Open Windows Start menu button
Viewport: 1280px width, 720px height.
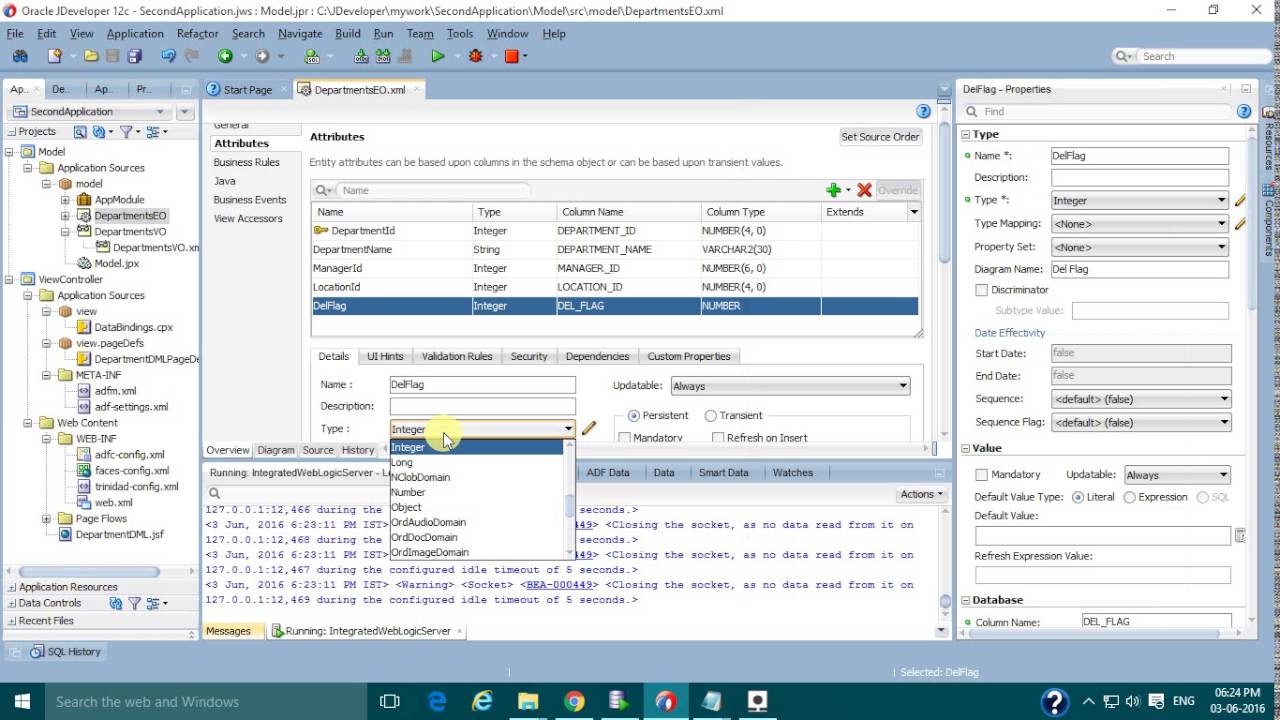point(22,701)
